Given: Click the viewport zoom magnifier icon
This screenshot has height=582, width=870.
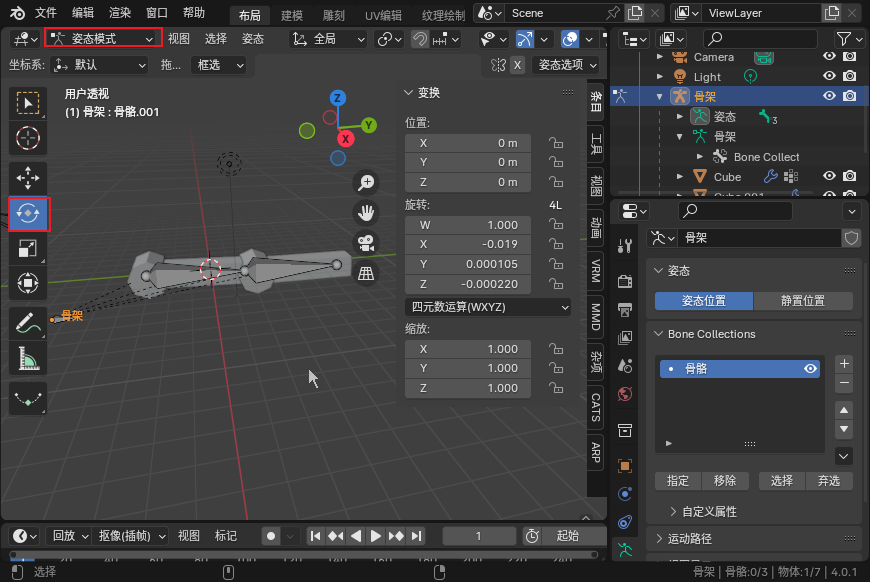Looking at the screenshot, I should pyautogui.click(x=367, y=182).
